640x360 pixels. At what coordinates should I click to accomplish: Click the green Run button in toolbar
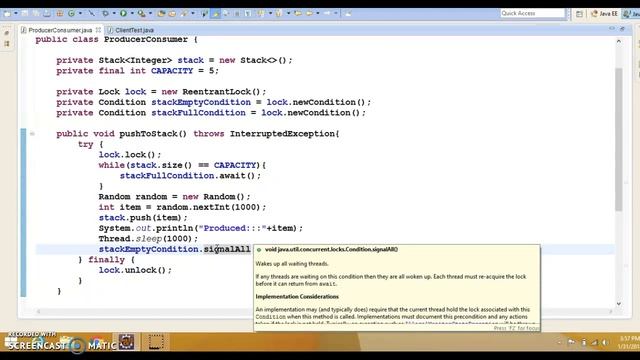click(123, 13)
